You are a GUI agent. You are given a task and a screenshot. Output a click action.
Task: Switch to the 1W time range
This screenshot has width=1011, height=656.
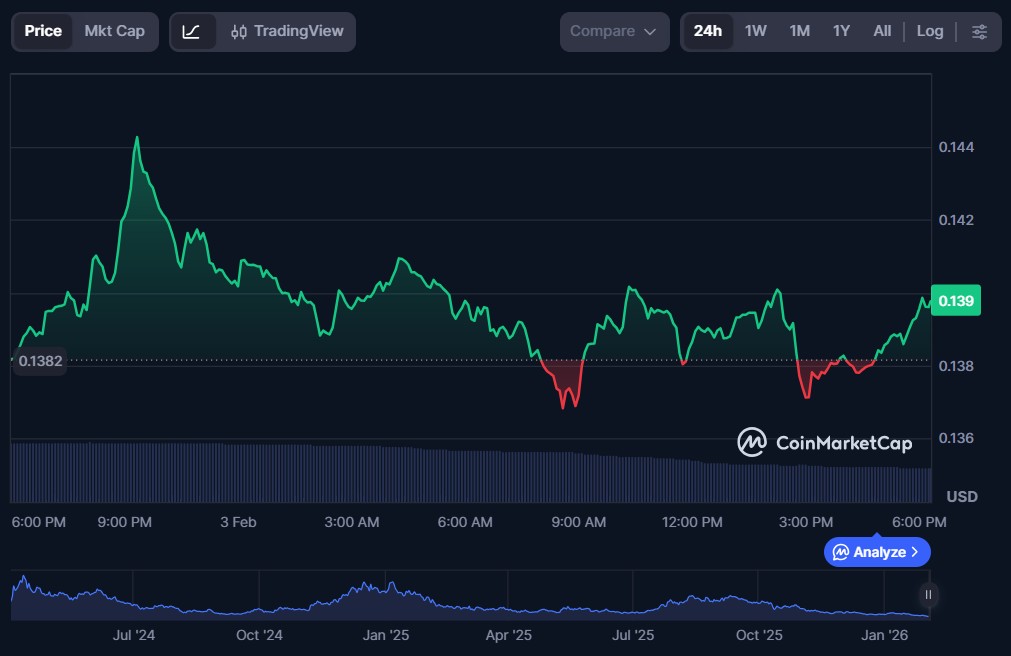(756, 32)
